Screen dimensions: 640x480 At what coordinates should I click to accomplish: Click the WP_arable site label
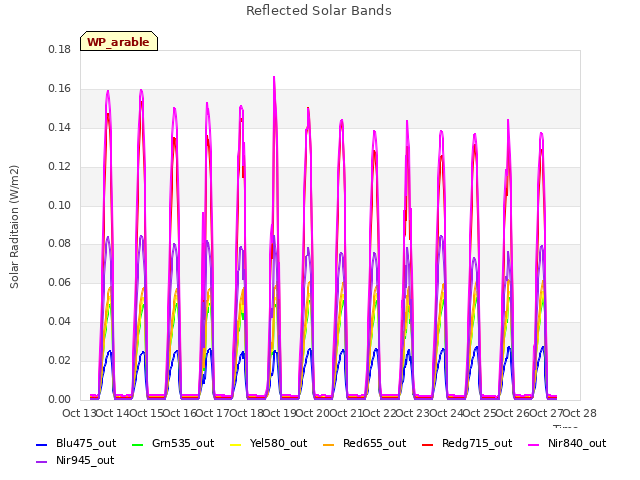(119, 41)
